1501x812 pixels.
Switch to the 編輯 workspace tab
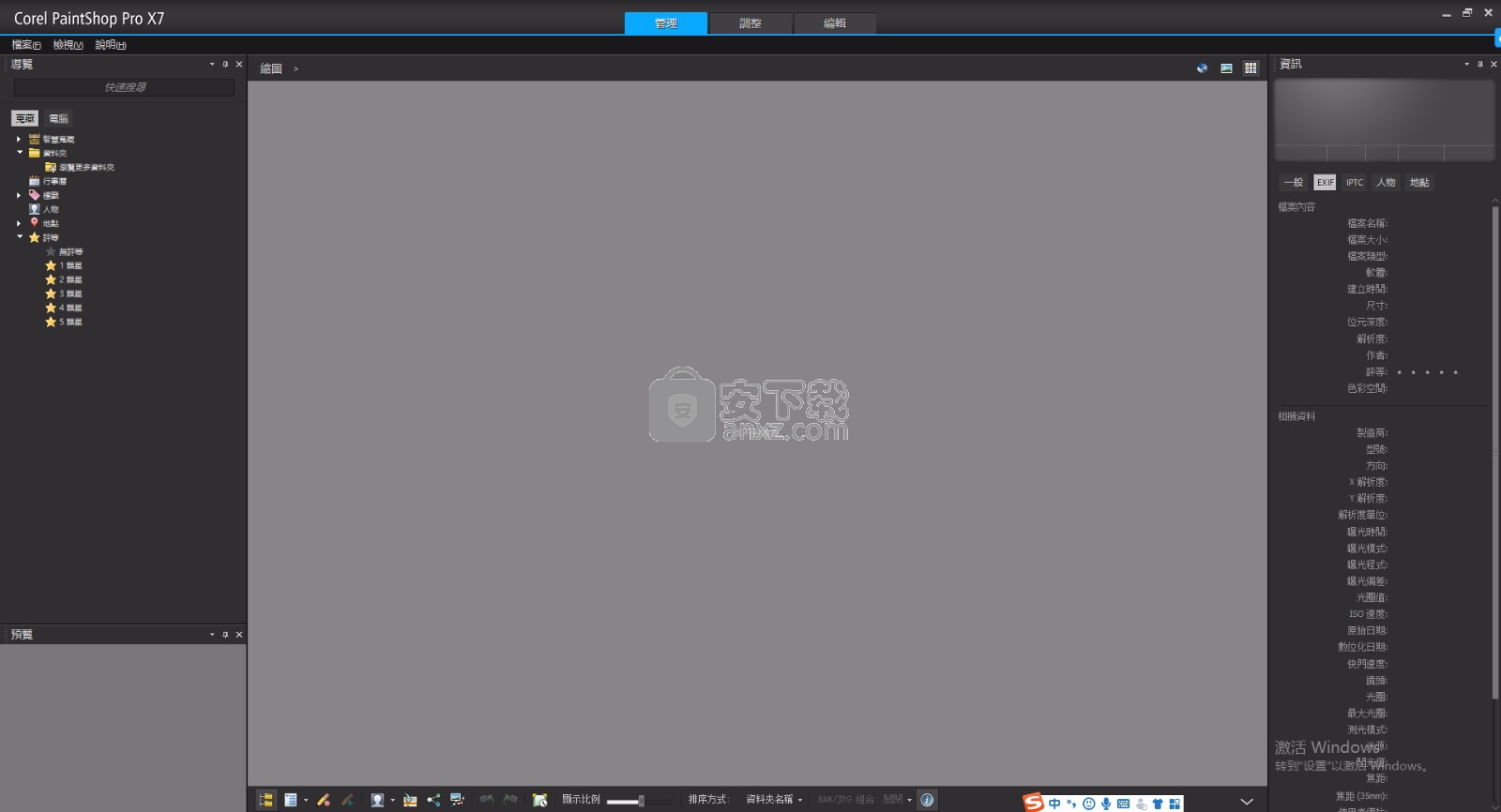835,23
